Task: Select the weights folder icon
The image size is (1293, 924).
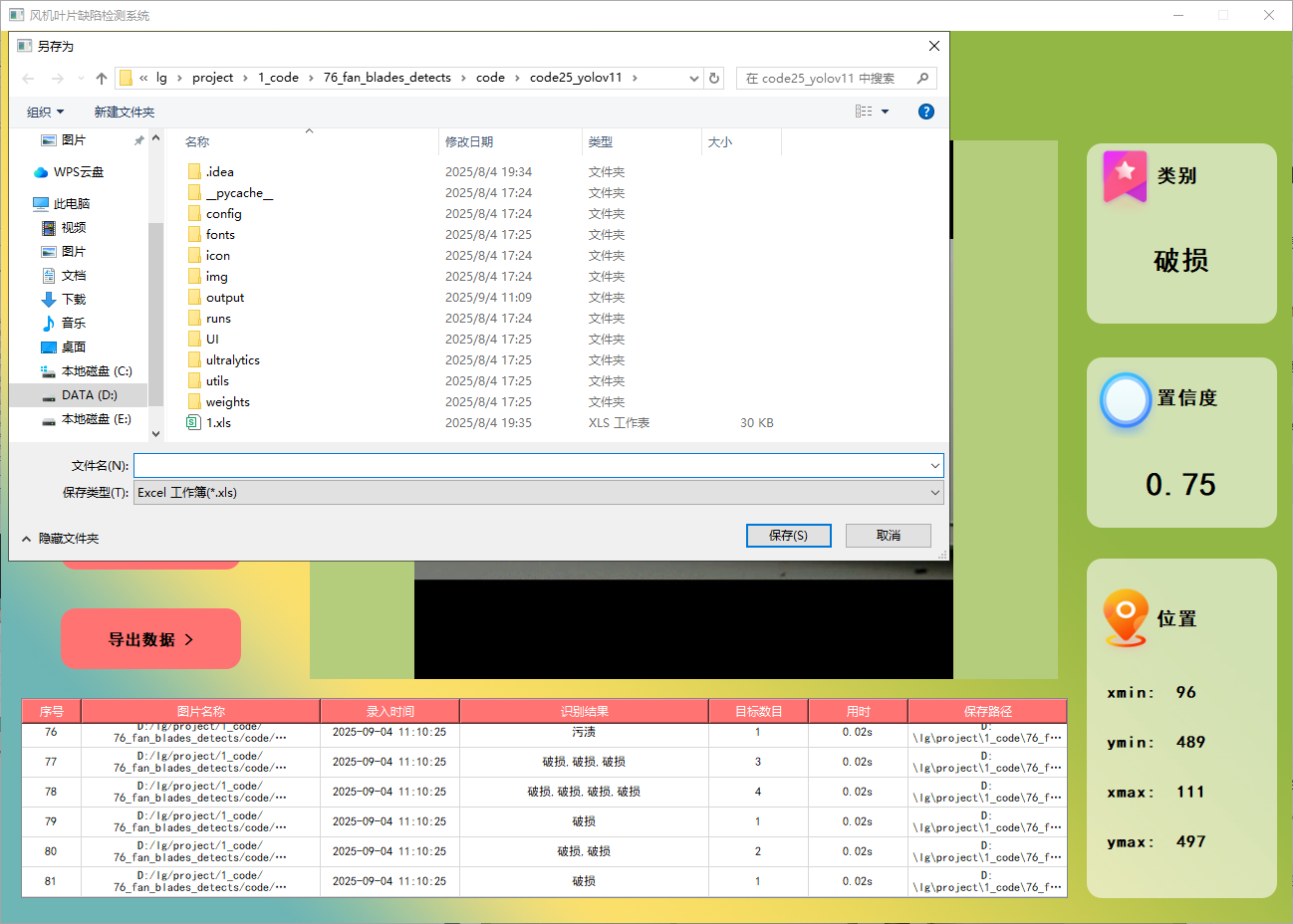Action: [x=194, y=401]
